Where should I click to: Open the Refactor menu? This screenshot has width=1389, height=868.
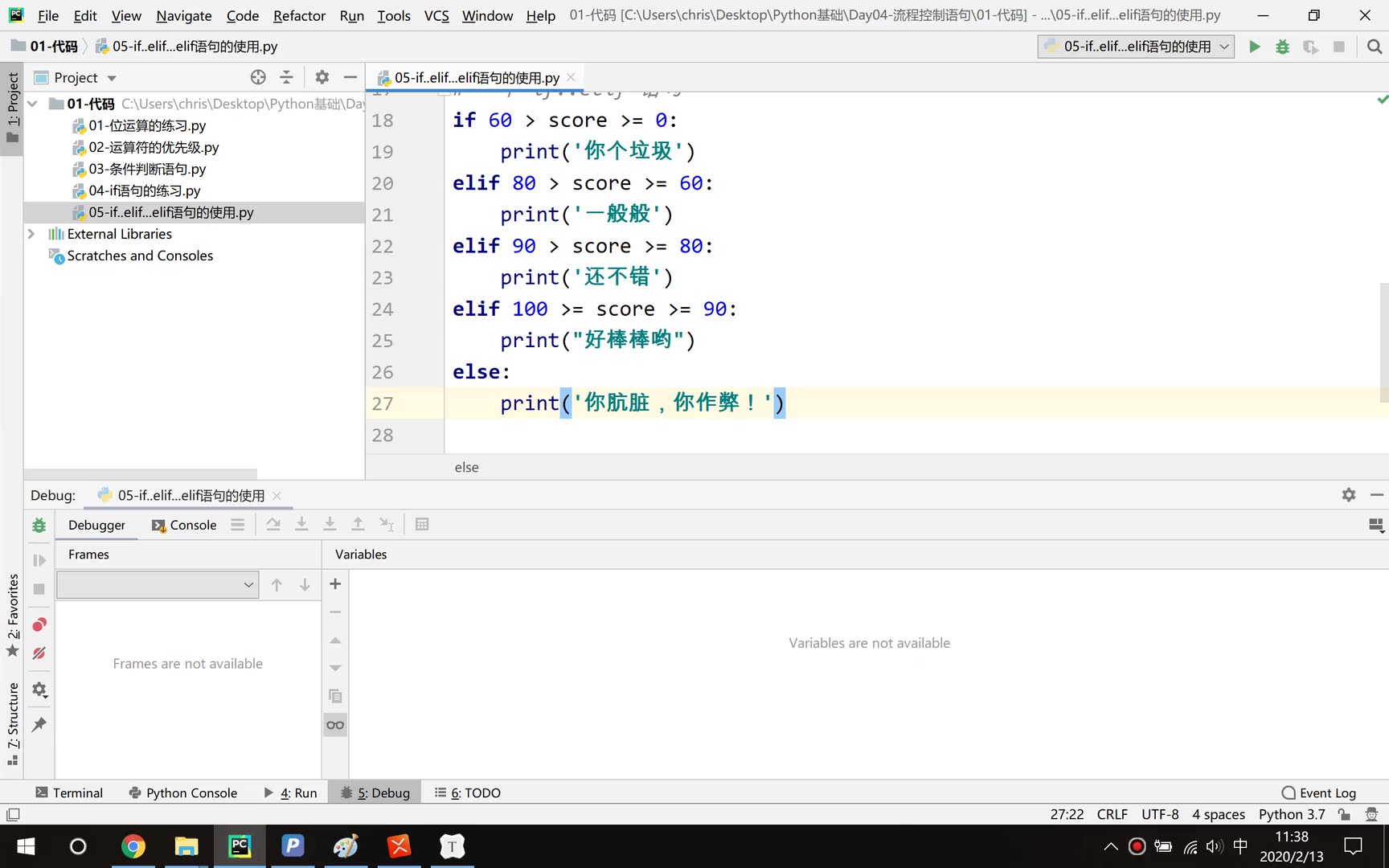pyautogui.click(x=299, y=15)
